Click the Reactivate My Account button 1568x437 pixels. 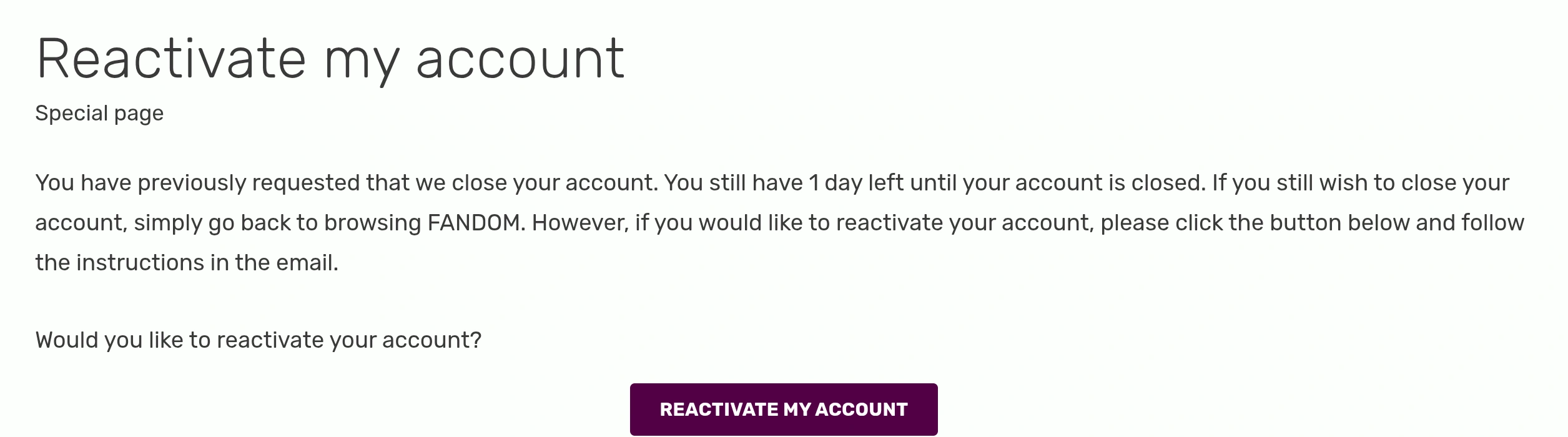[x=783, y=410]
